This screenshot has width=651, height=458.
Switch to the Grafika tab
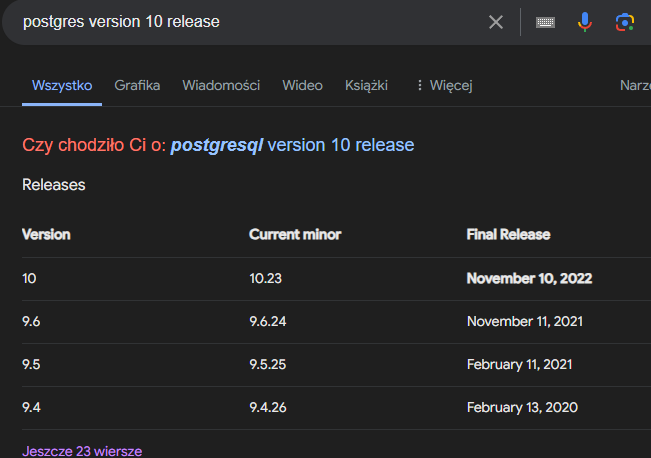point(137,86)
